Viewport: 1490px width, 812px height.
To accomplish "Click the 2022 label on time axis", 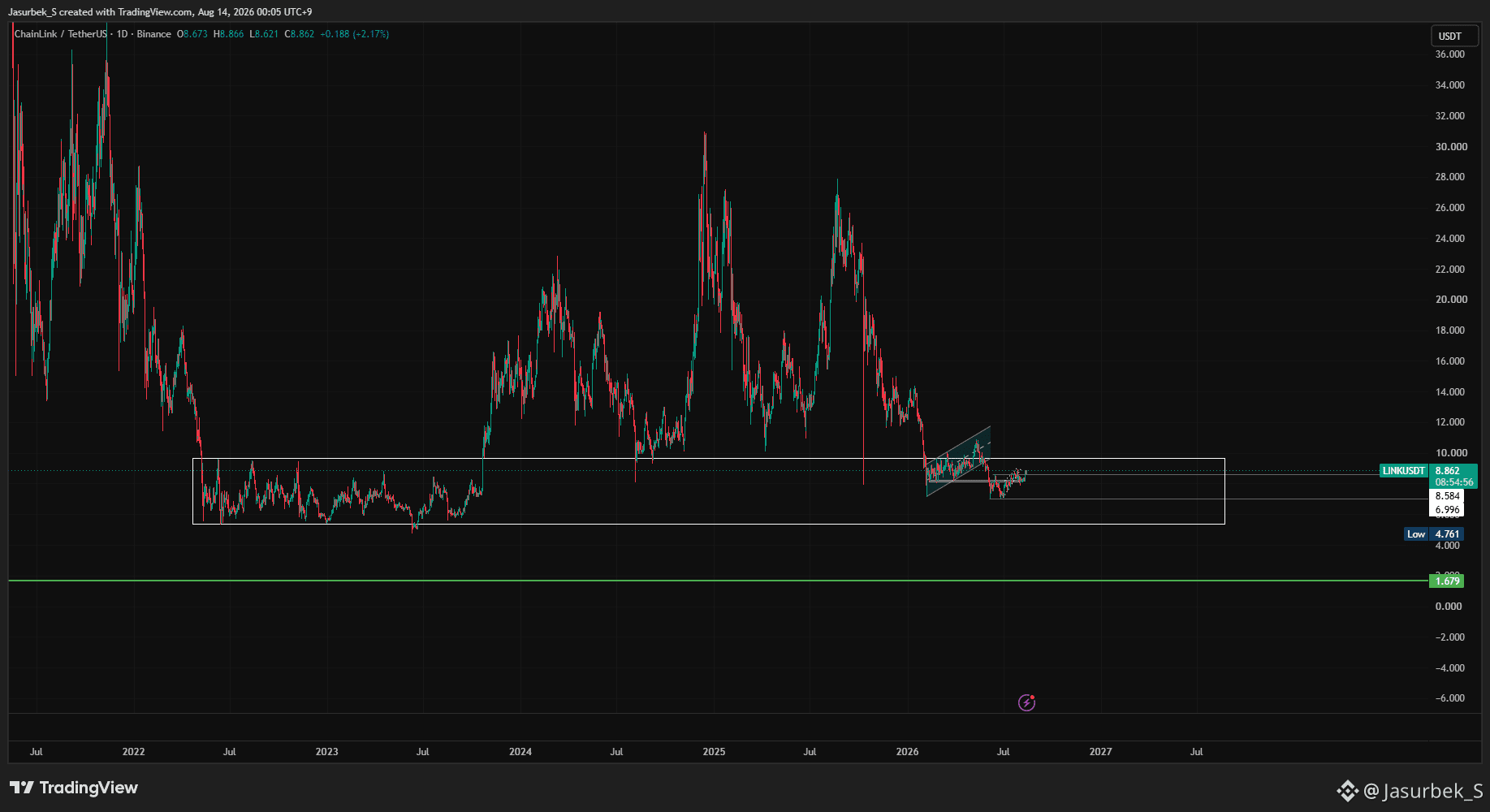I will 134,752.
